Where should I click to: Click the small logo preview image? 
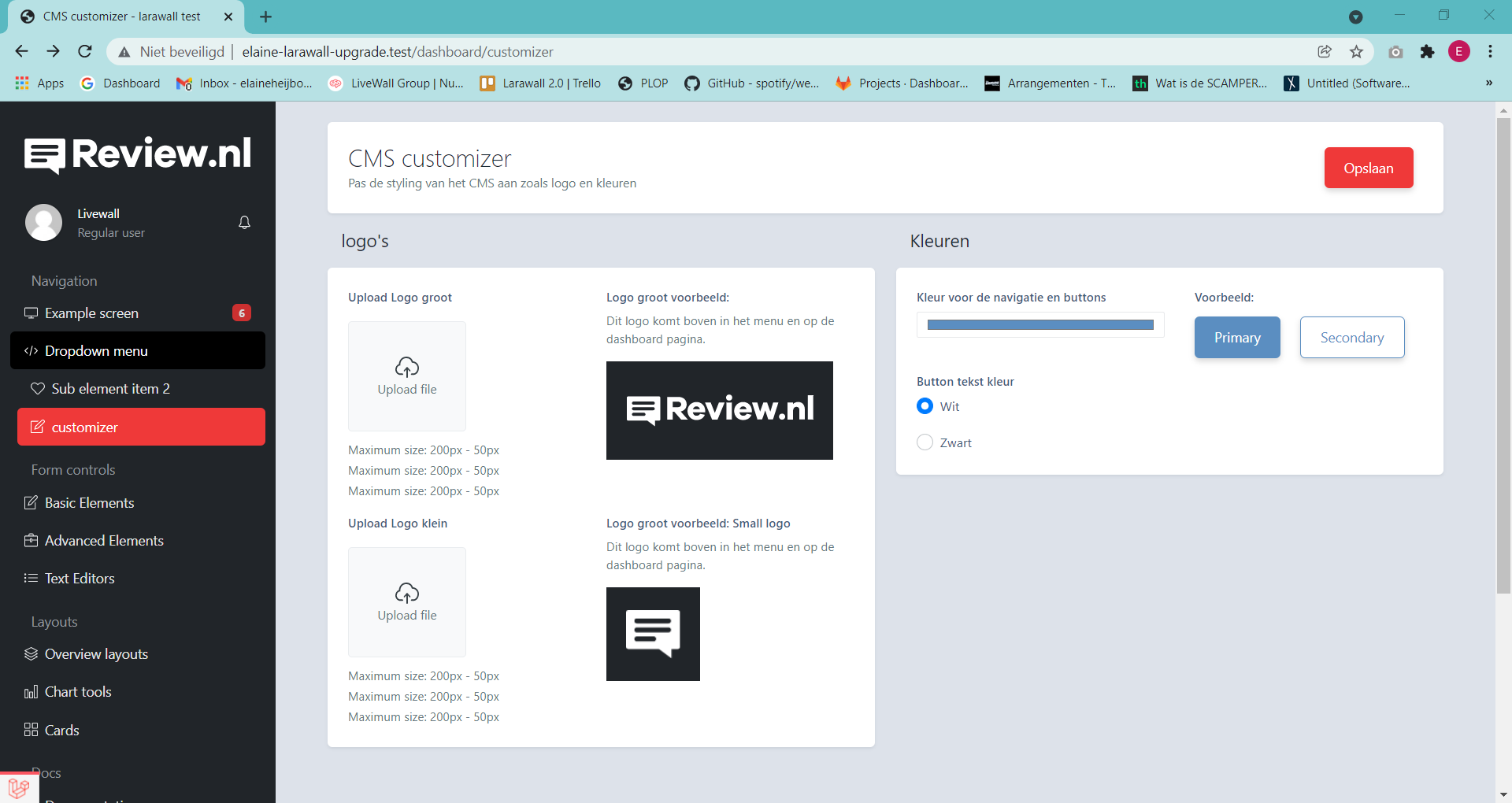click(x=653, y=634)
